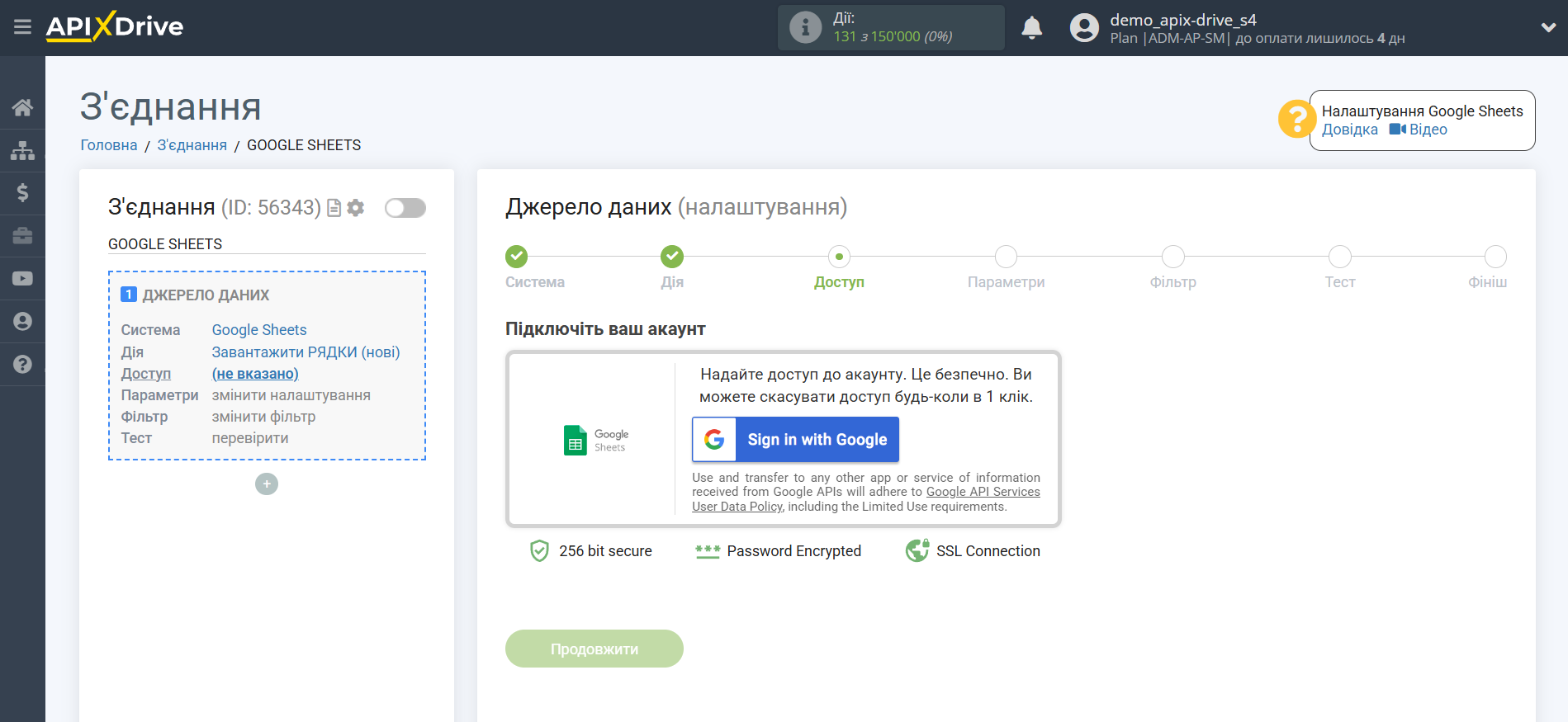Screen dimensions: 1568x722
Task: Expand the account dropdown chevron
Action: [x=1548, y=28]
